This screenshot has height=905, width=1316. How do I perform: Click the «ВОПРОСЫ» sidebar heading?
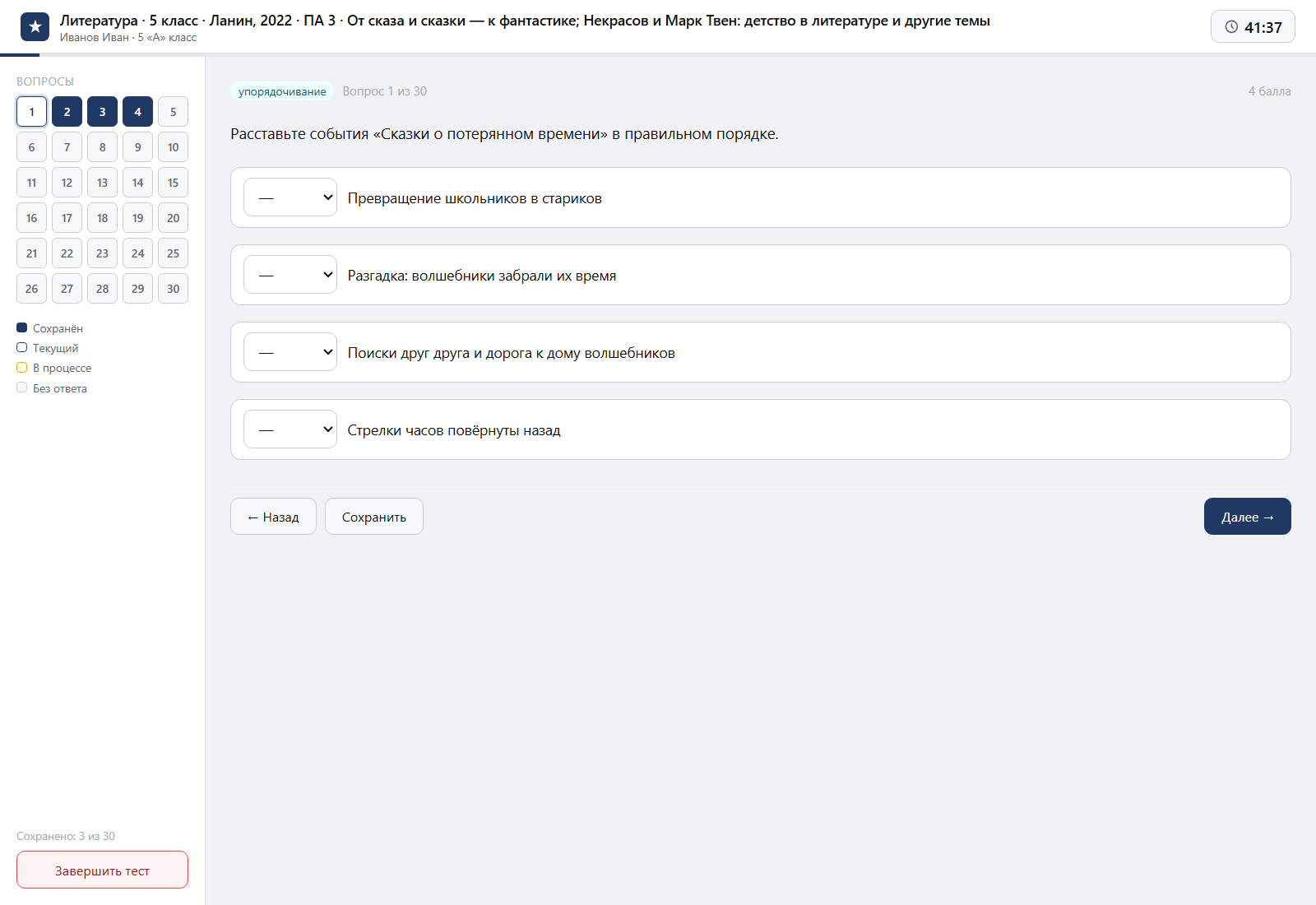[x=45, y=81]
